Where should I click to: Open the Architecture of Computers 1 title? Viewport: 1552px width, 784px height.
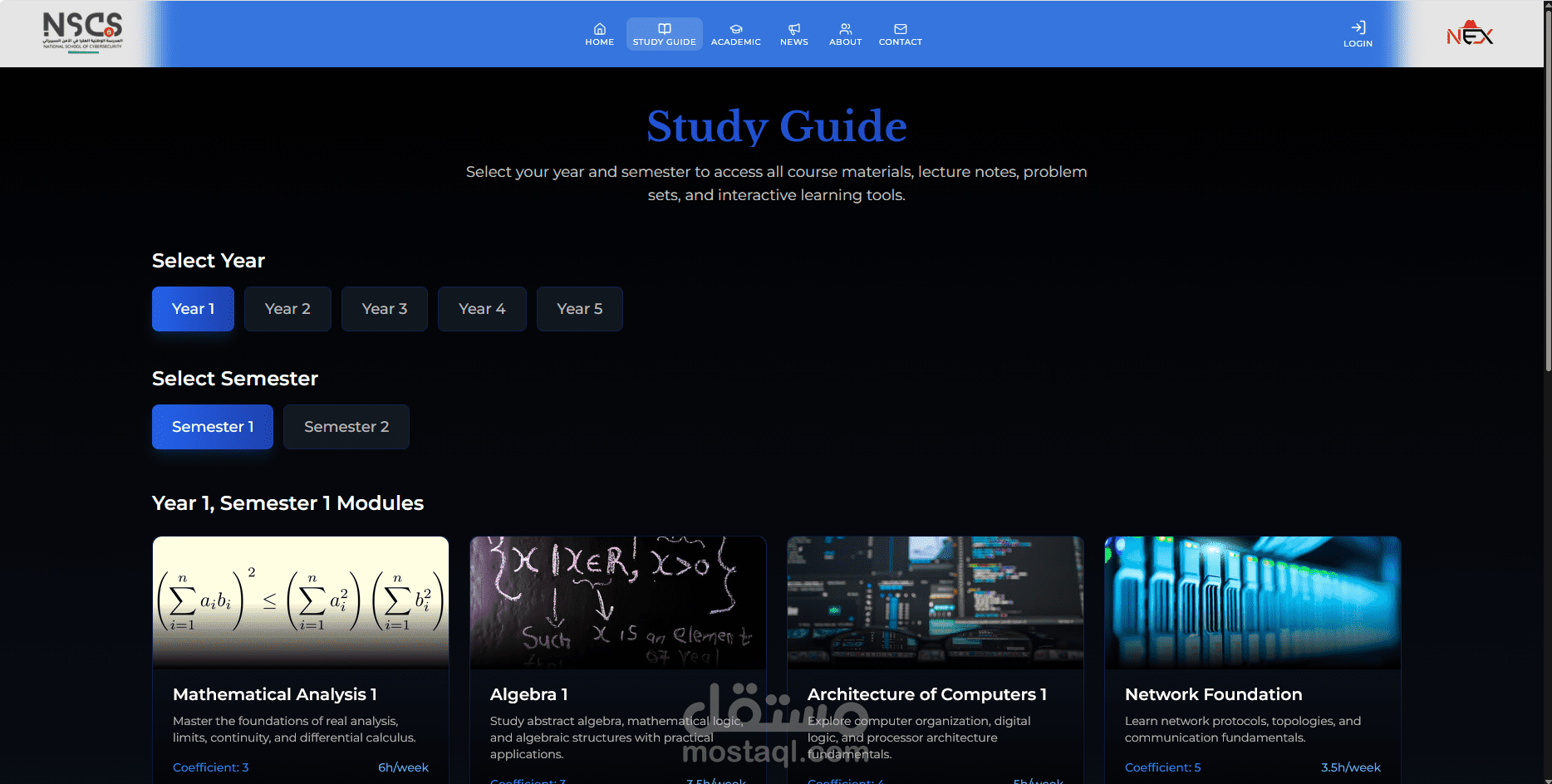pos(927,694)
